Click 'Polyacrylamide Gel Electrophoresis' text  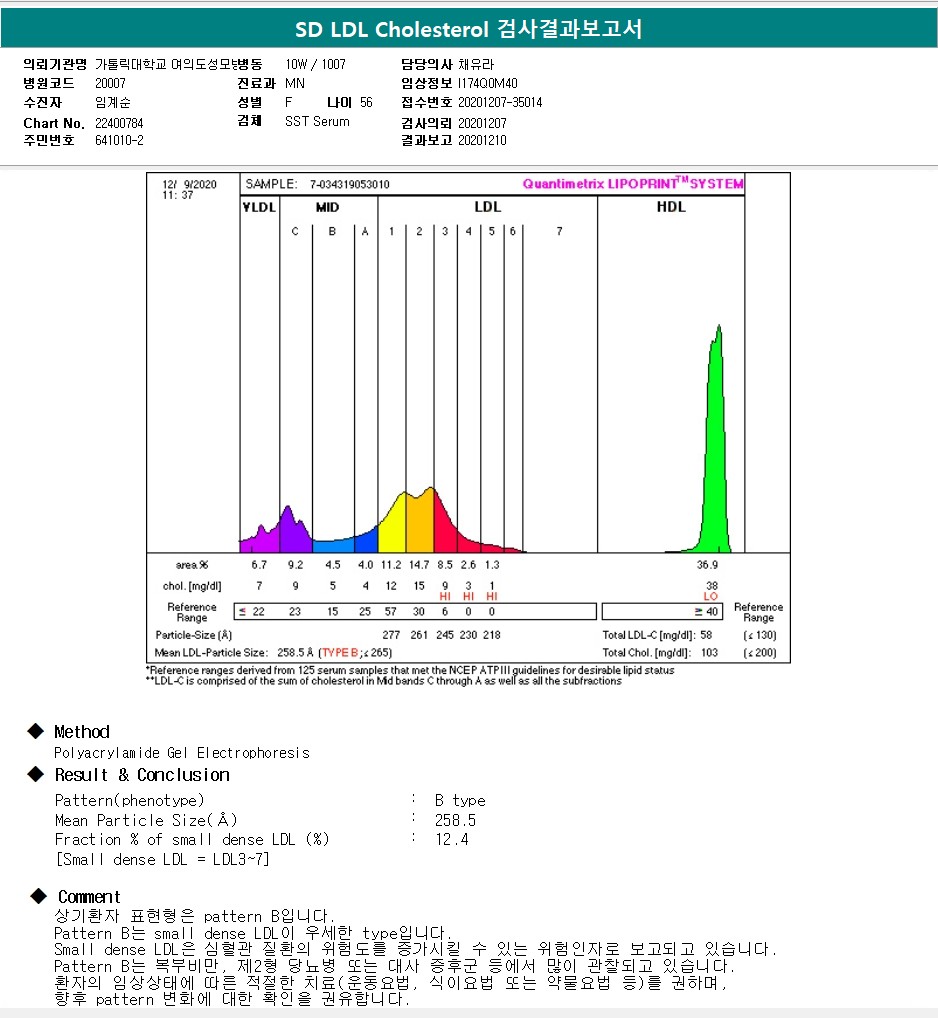point(182,753)
